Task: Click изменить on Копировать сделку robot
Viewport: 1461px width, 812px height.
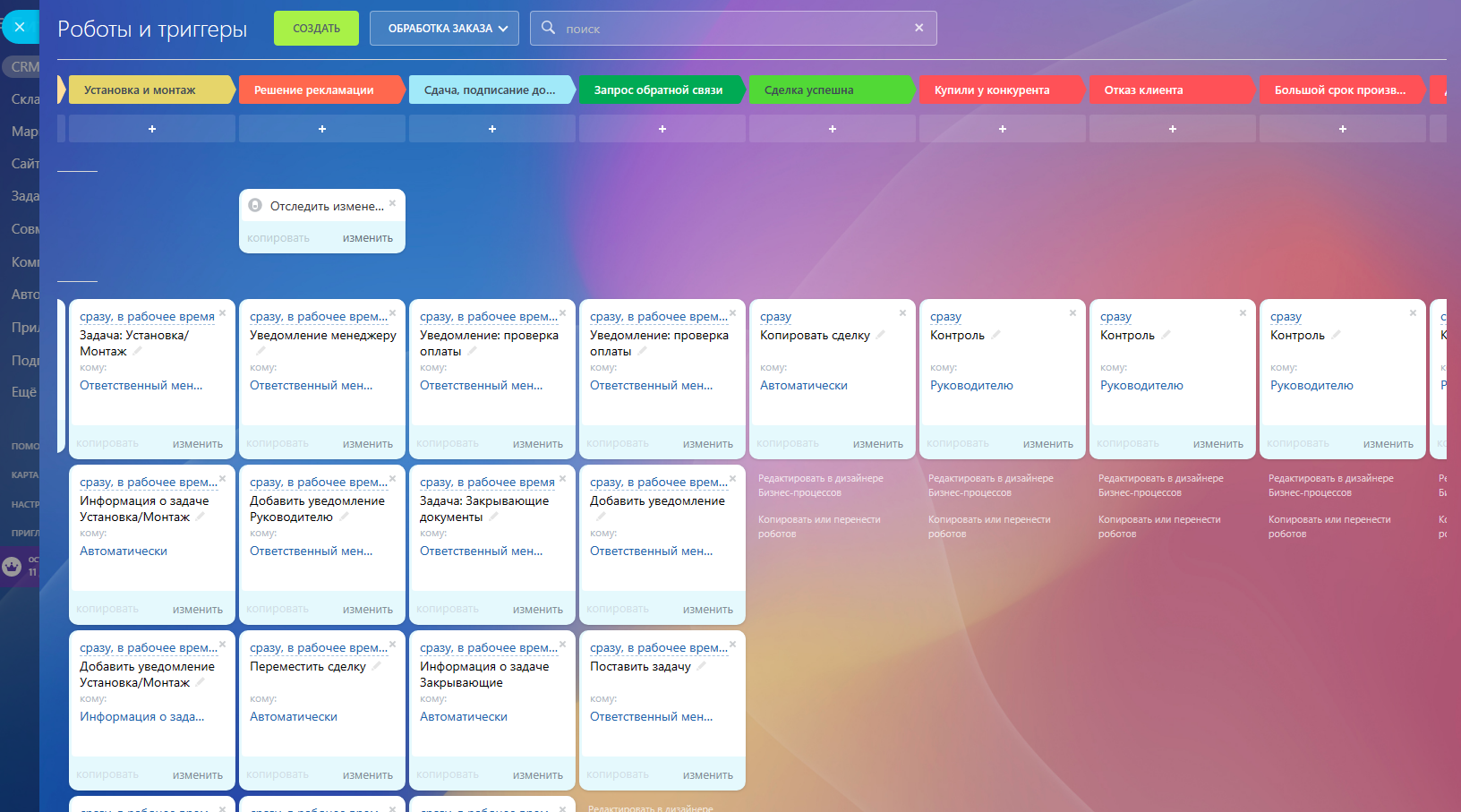Action: point(878,444)
